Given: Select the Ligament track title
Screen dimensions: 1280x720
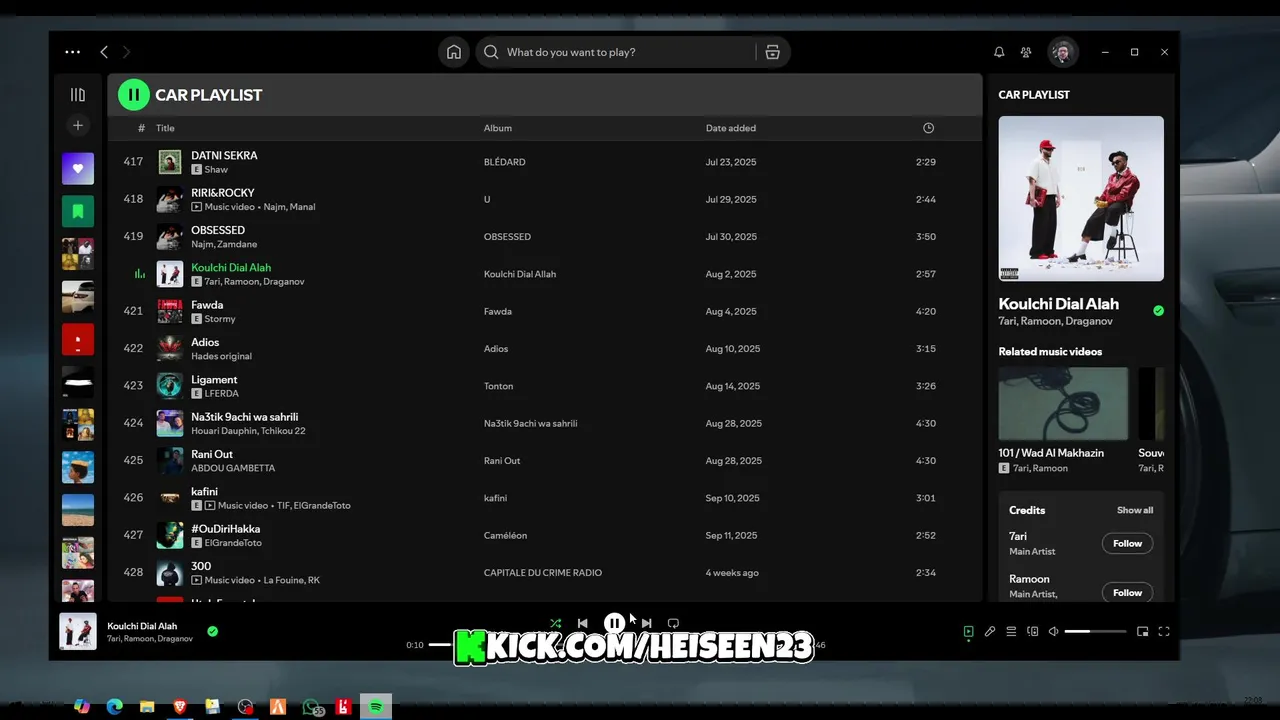Looking at the screenshot, I should 214,380.
